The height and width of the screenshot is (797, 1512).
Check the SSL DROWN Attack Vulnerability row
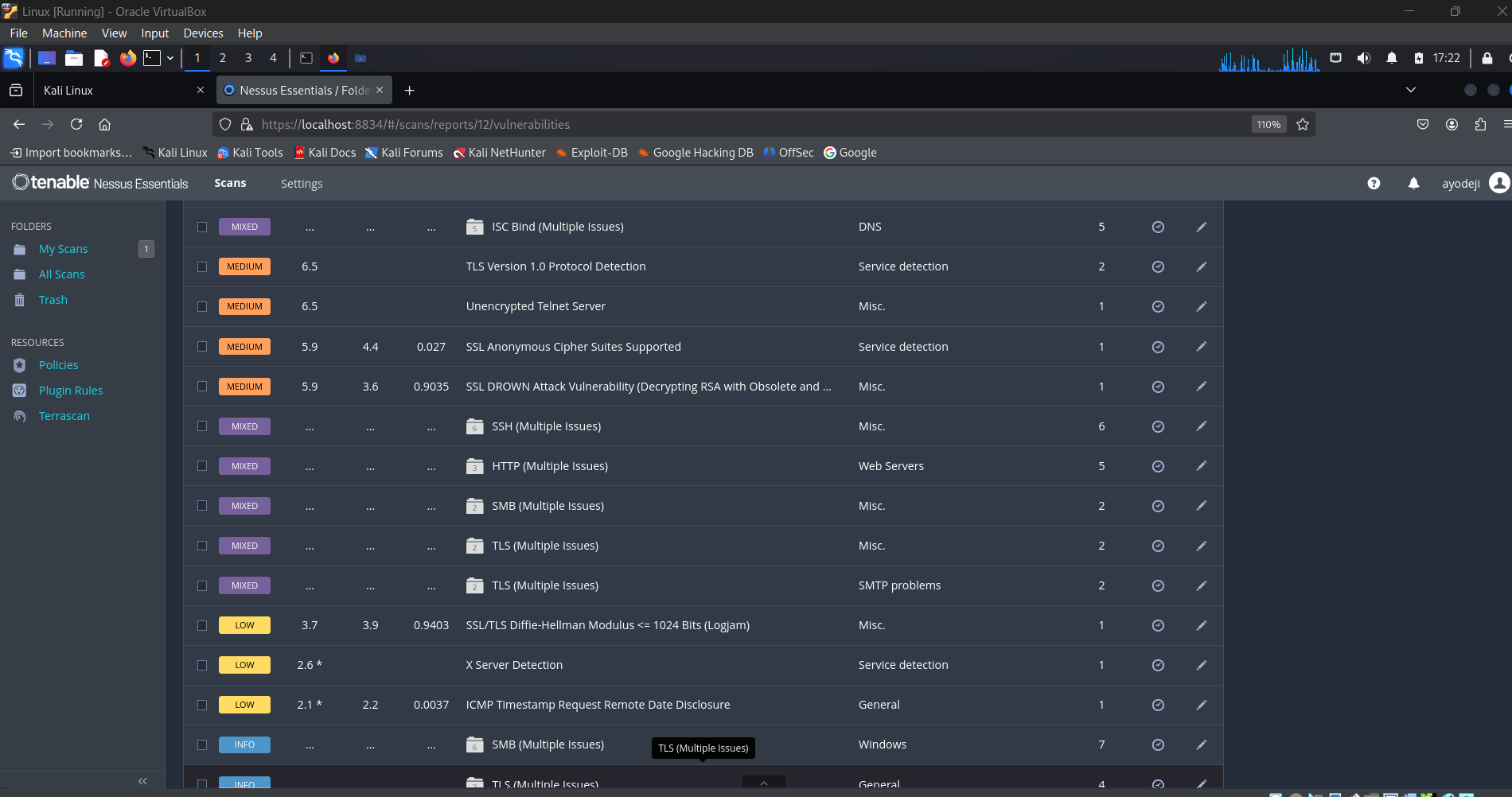[x=202, y=387]
